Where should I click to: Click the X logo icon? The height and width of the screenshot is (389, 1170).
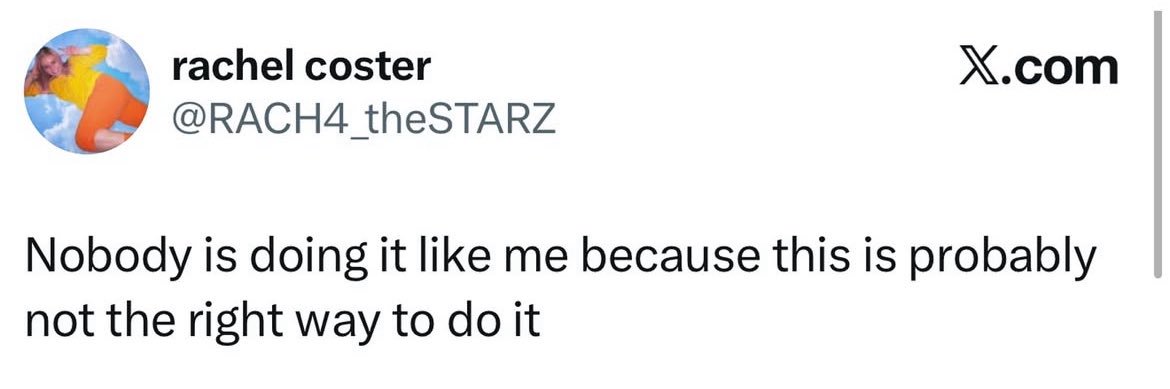click(976, 68)
